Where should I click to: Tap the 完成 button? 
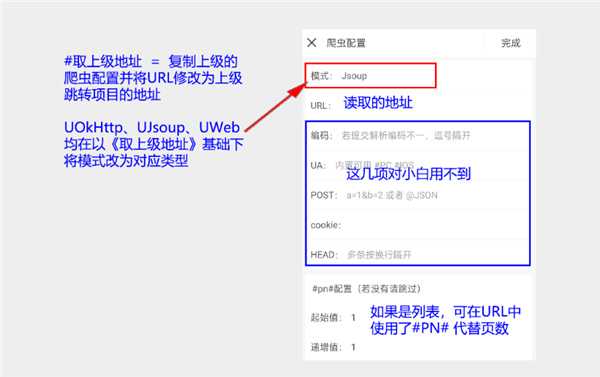(x=511, y=43)
